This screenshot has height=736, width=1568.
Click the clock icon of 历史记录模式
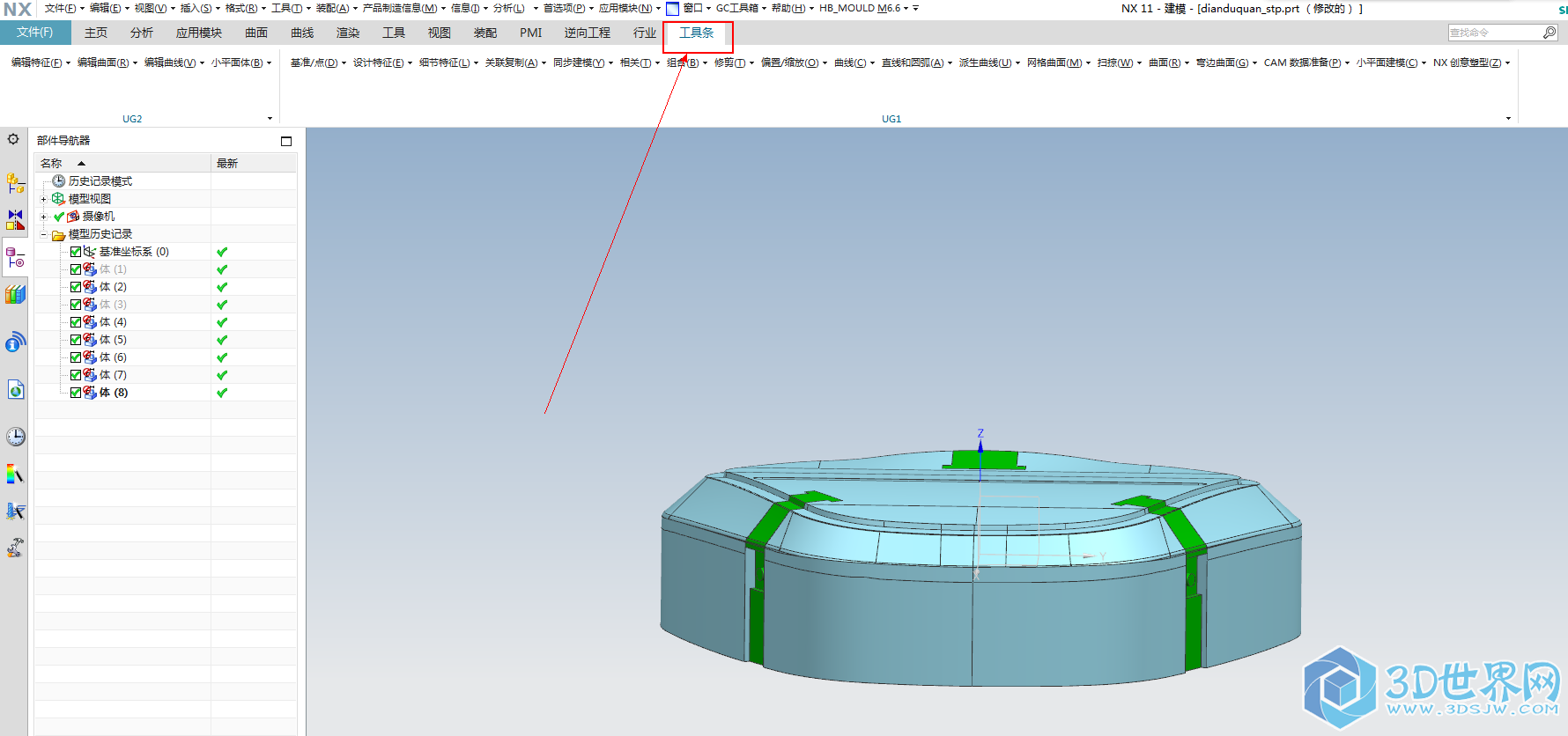pos(59,180)
